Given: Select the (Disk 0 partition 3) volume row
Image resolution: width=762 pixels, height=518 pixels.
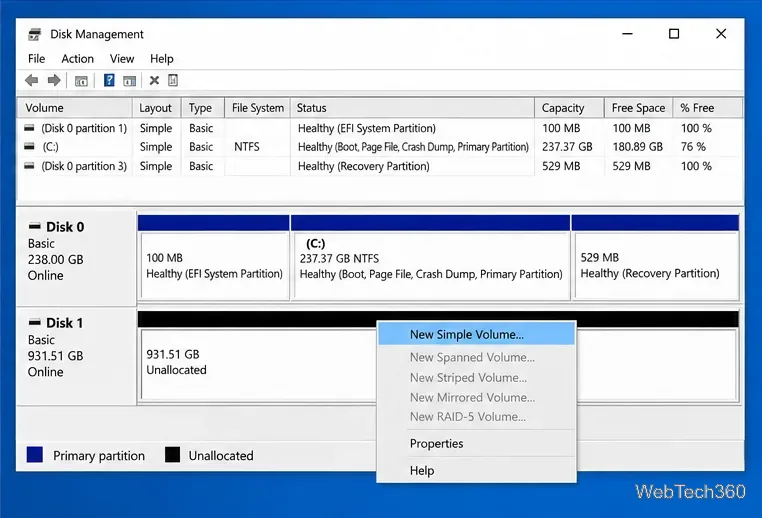Looking at the screenshot, I should point(379,166).
